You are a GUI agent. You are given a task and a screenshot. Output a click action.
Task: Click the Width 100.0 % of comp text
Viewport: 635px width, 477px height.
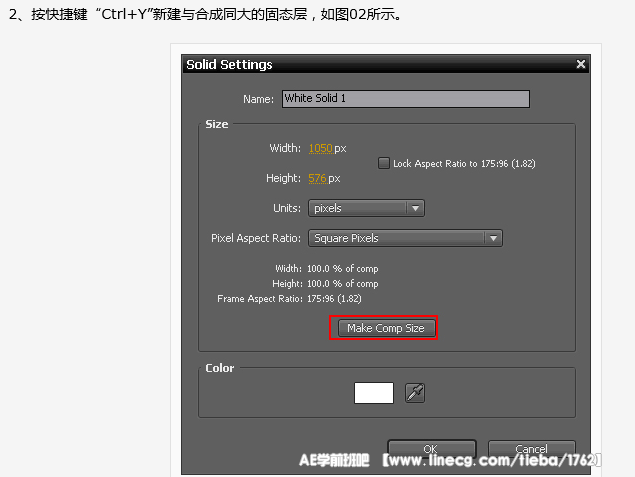tap(326, 268)
